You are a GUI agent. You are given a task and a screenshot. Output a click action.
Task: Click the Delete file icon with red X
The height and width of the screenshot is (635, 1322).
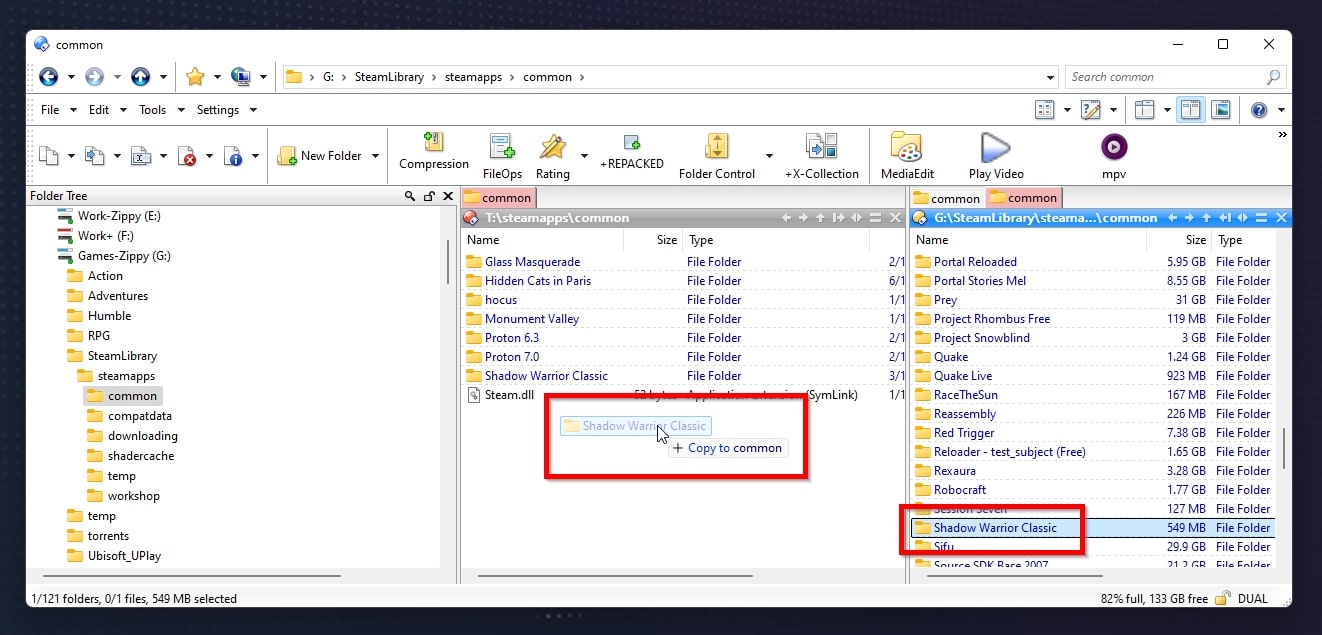pyautogui.click(x=187, y=156)
